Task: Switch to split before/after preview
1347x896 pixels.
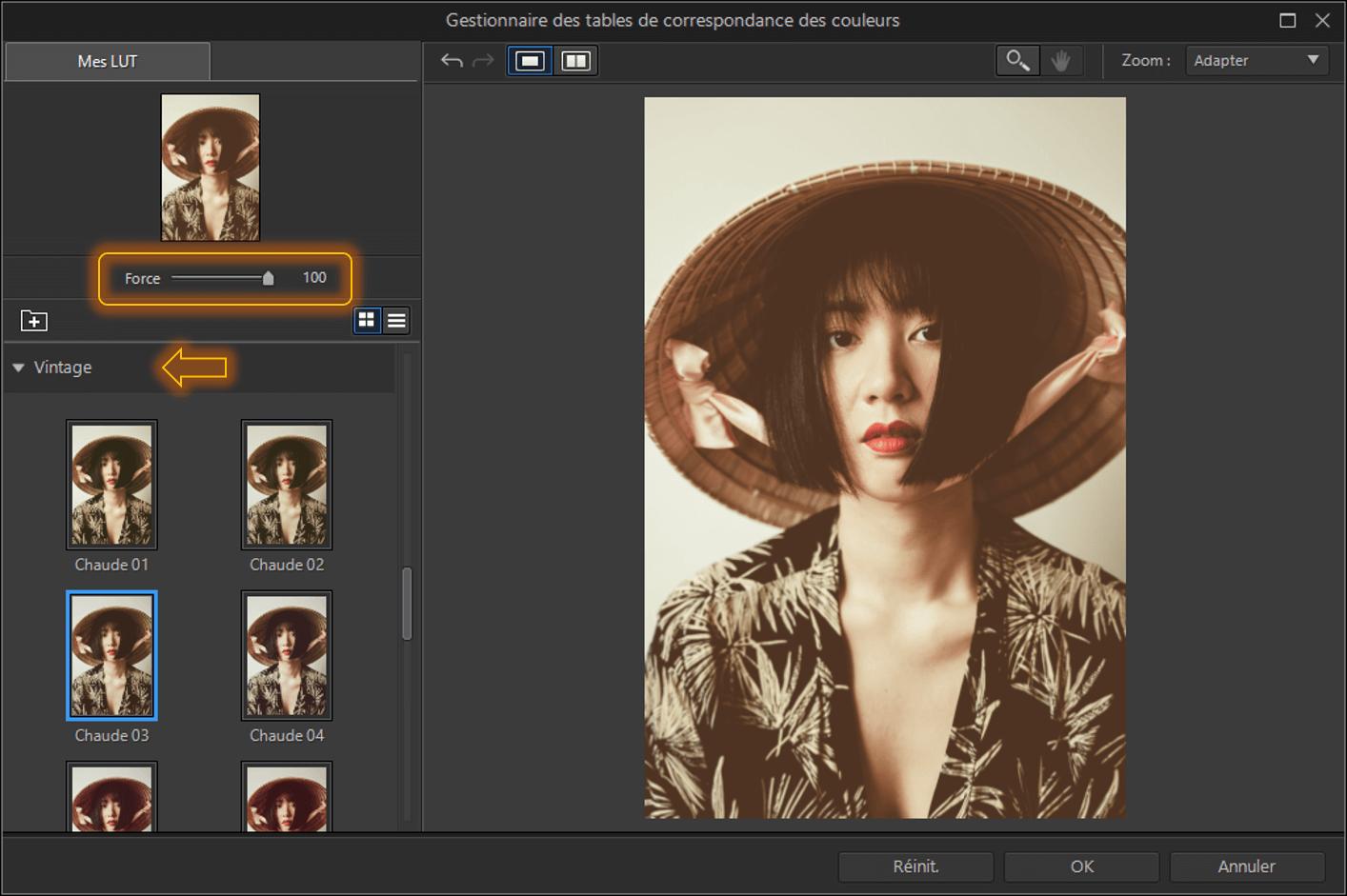Action: 575,61
